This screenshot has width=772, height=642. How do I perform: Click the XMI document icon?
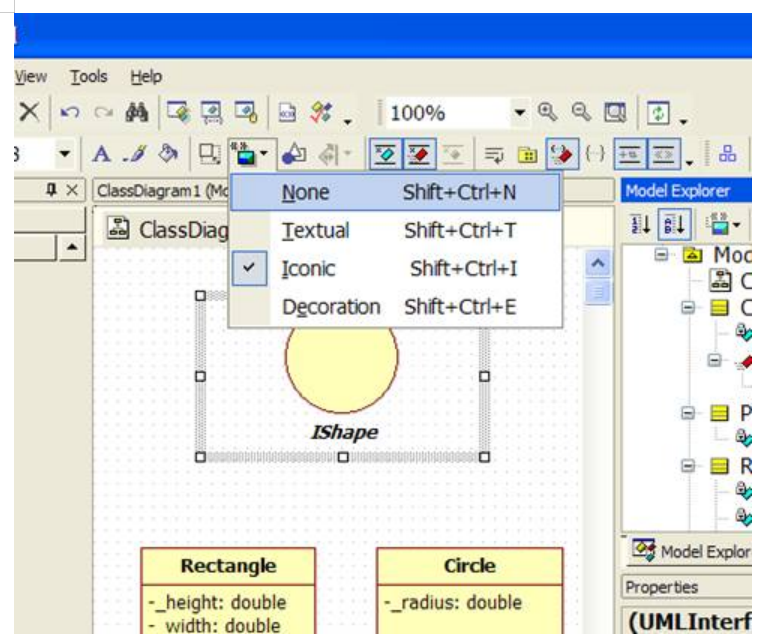tap(287, 112)
